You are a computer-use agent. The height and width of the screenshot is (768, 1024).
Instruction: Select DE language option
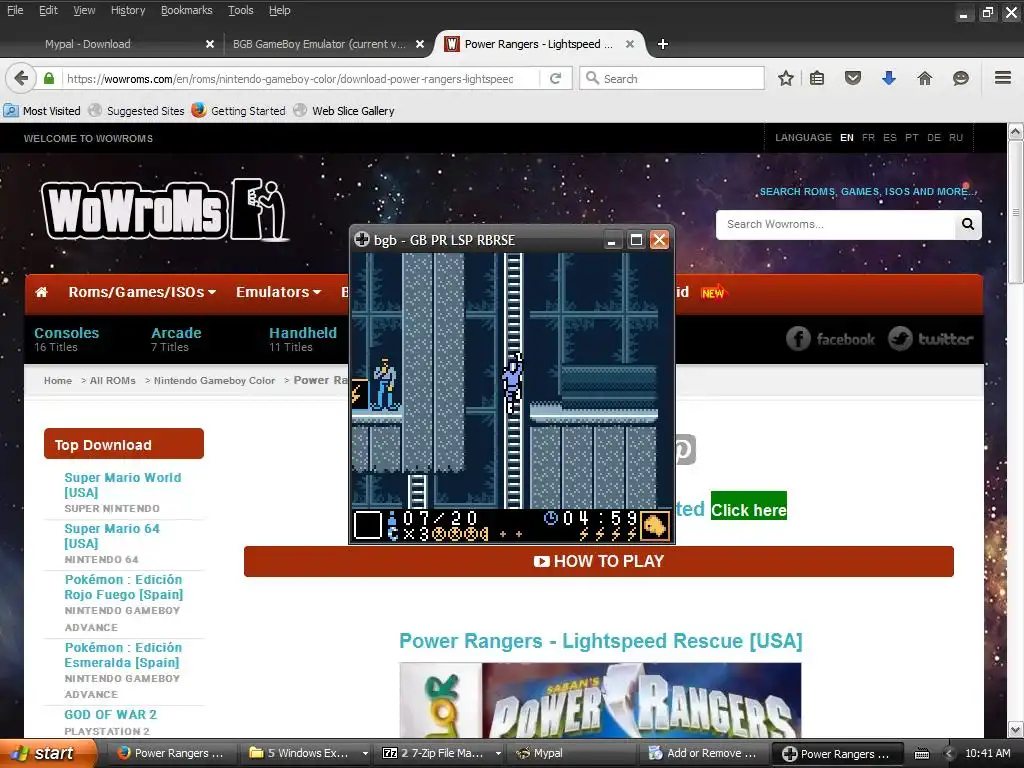(x=934, y=138)
